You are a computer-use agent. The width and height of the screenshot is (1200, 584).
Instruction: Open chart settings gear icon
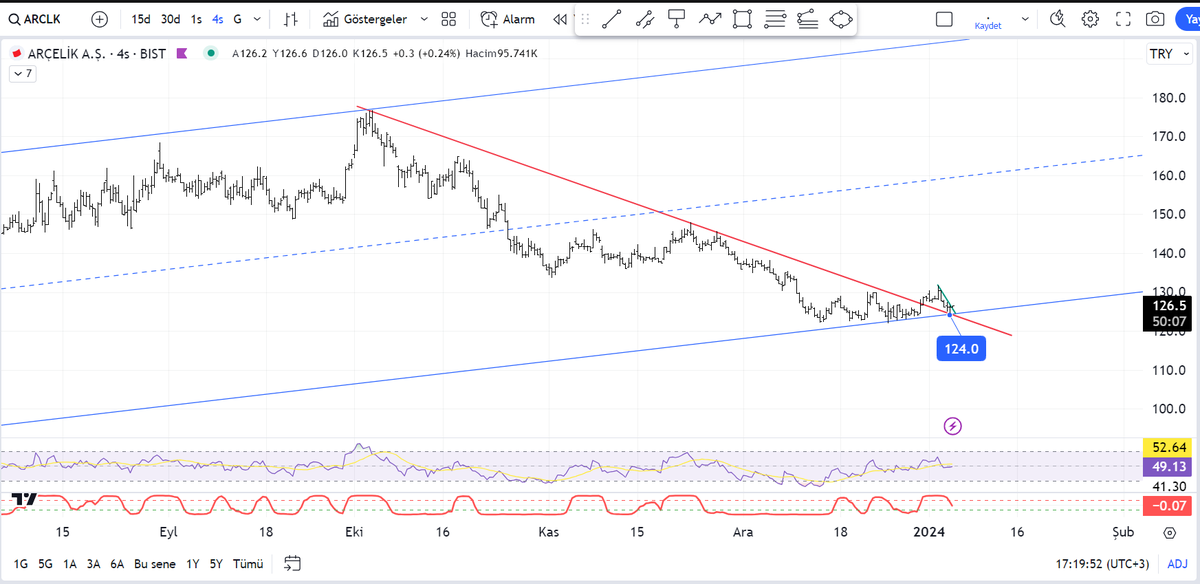click(x=1090, y=19)
